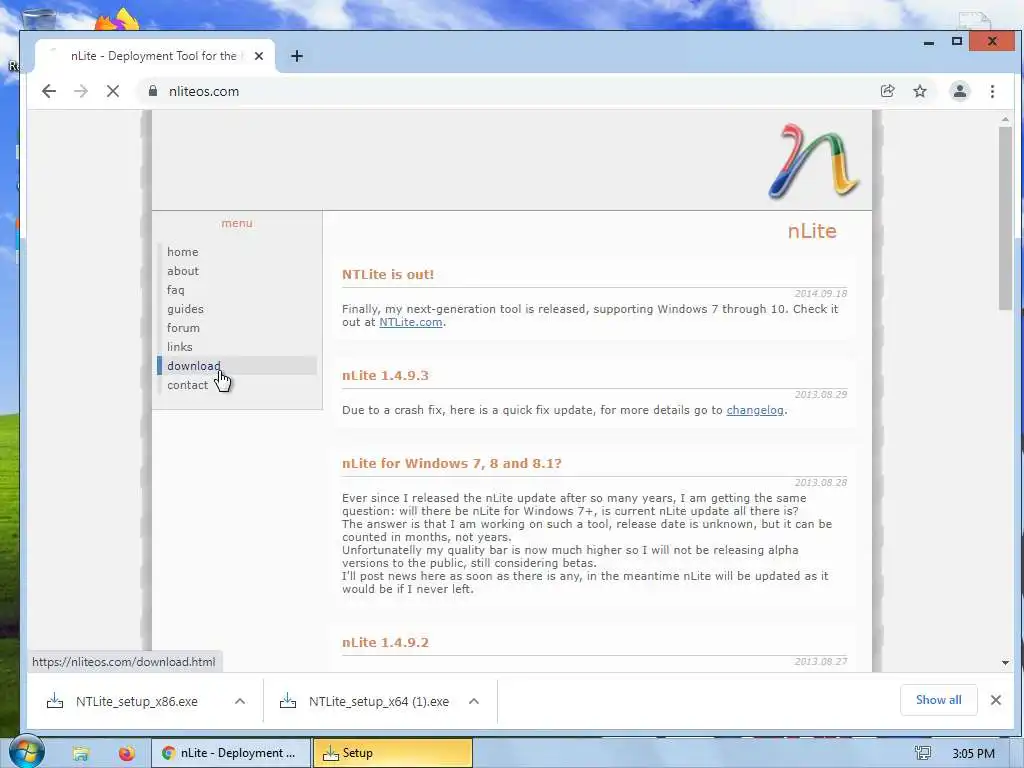This screenshot has width=1024, height=768.
Task: Click the NTLite_setup_x64 (1).exe file icon
Action: click(x=288, y=701)
